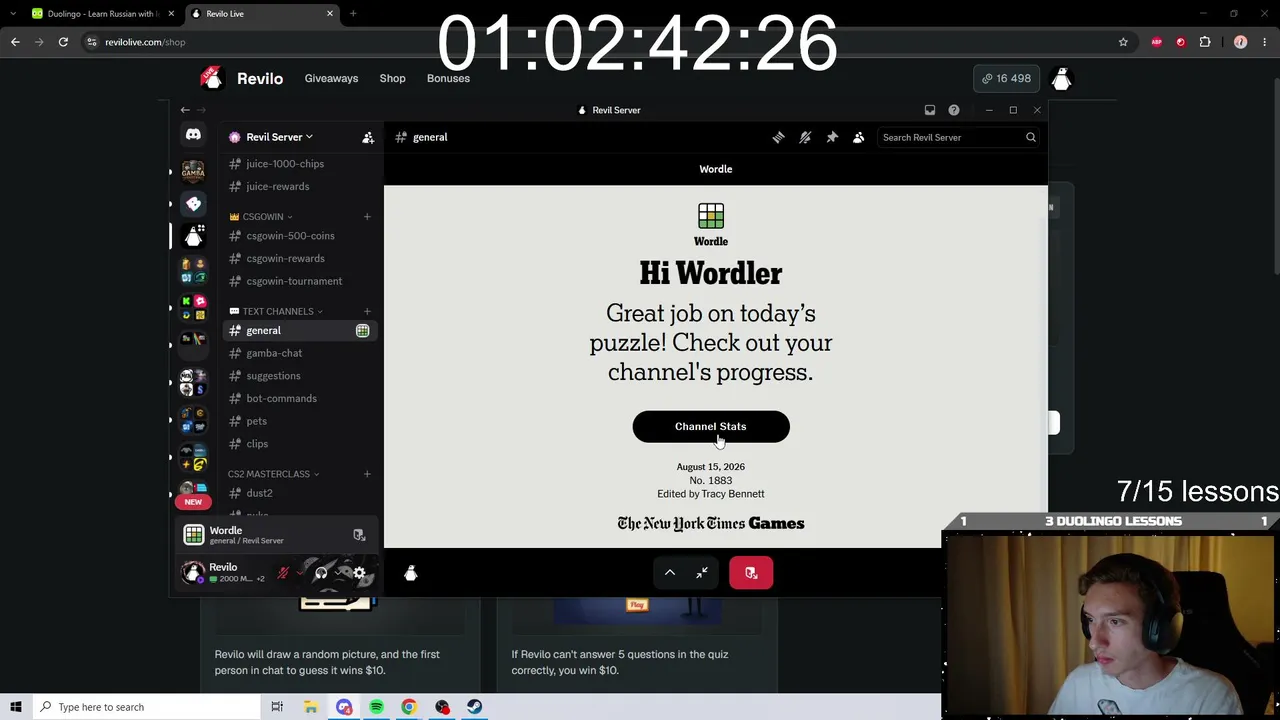Click the Windows Start button
Screen dimensions: 1280x720
pos(16,707)
